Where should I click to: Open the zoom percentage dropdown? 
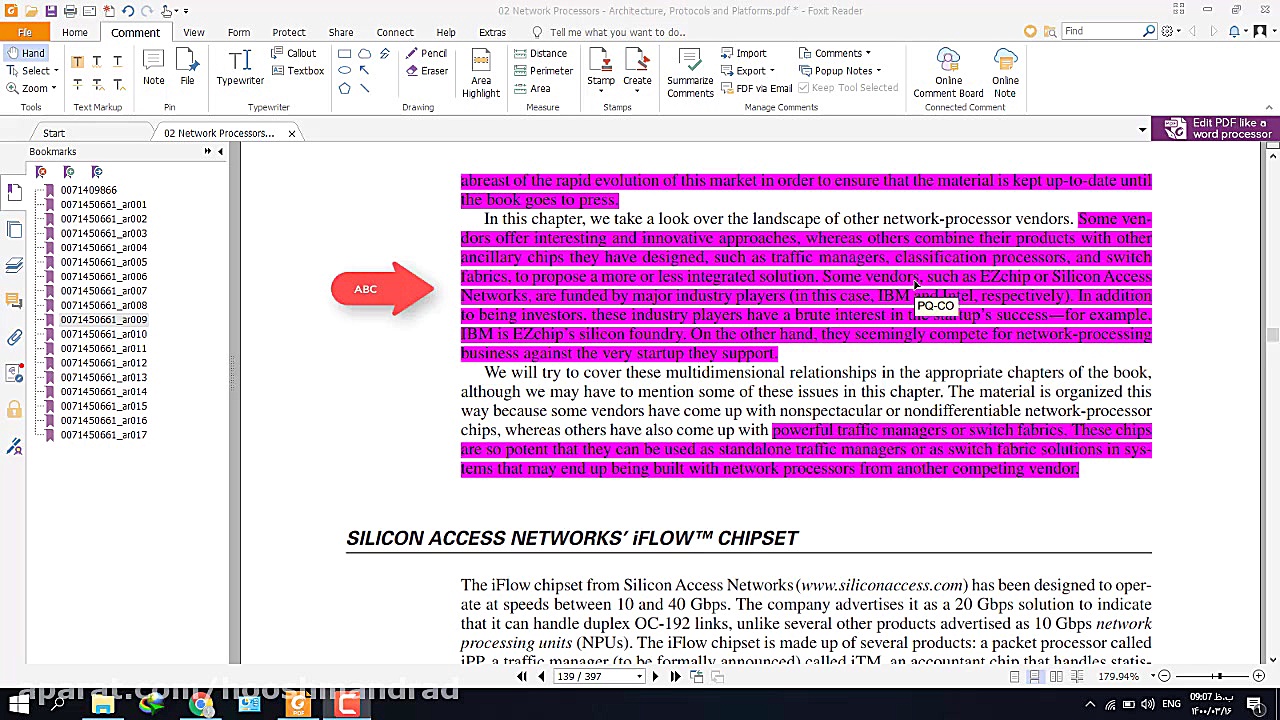pyautogui.click(x=1152, y=677)
